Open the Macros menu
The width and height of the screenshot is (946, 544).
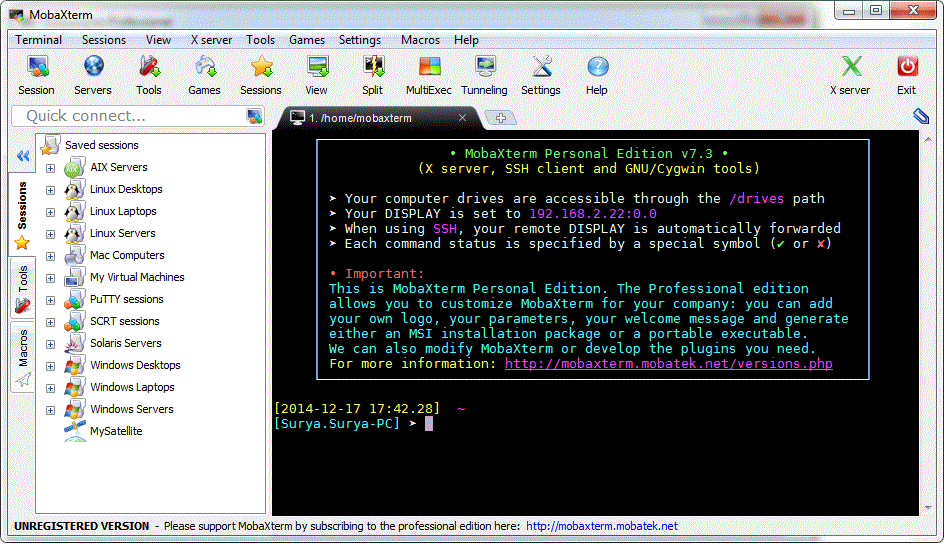[421, 40]
